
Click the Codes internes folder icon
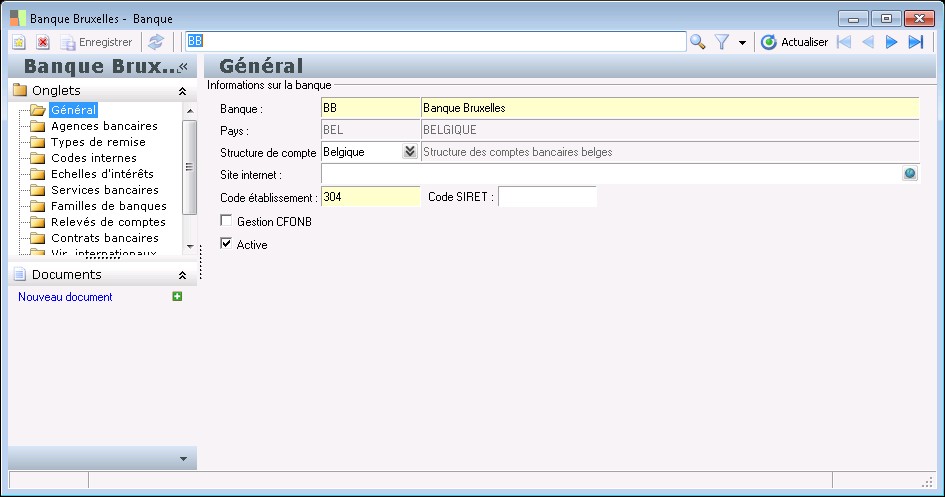click(37, 158)
